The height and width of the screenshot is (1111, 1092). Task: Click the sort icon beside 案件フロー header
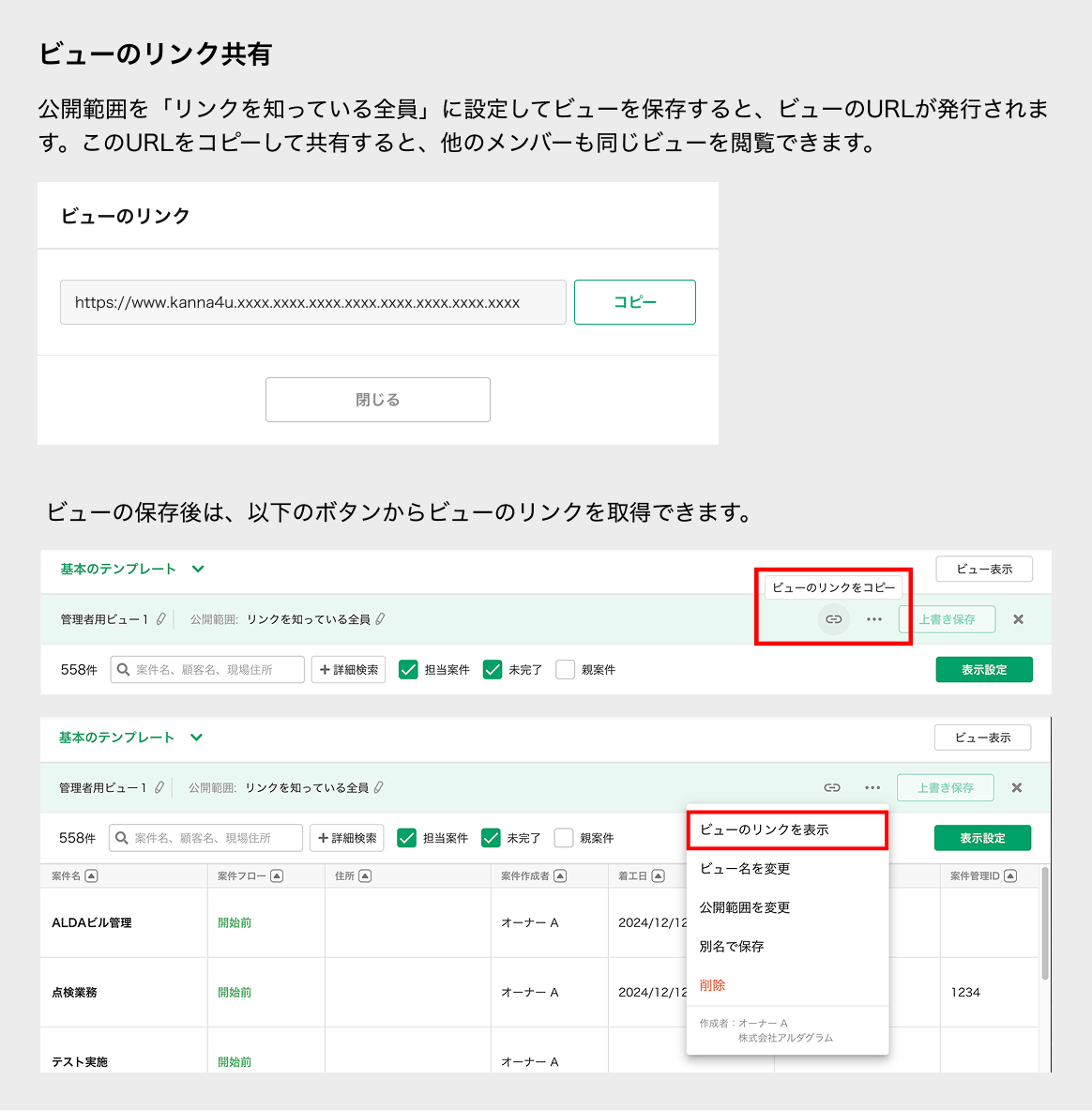[x=277, y=876]
